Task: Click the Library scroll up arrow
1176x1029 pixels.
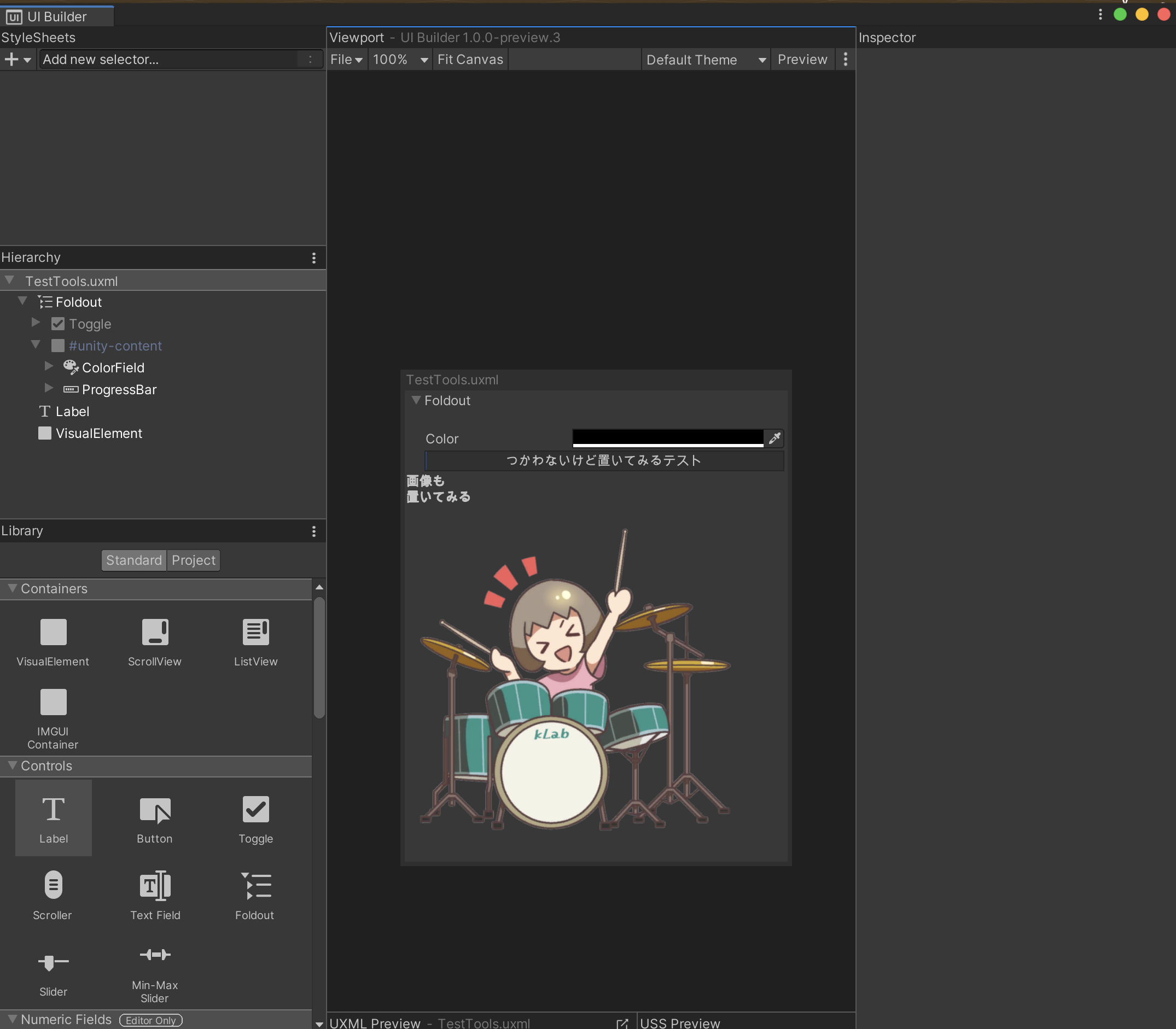Action: pyautogui.click(x=319, y=587)
